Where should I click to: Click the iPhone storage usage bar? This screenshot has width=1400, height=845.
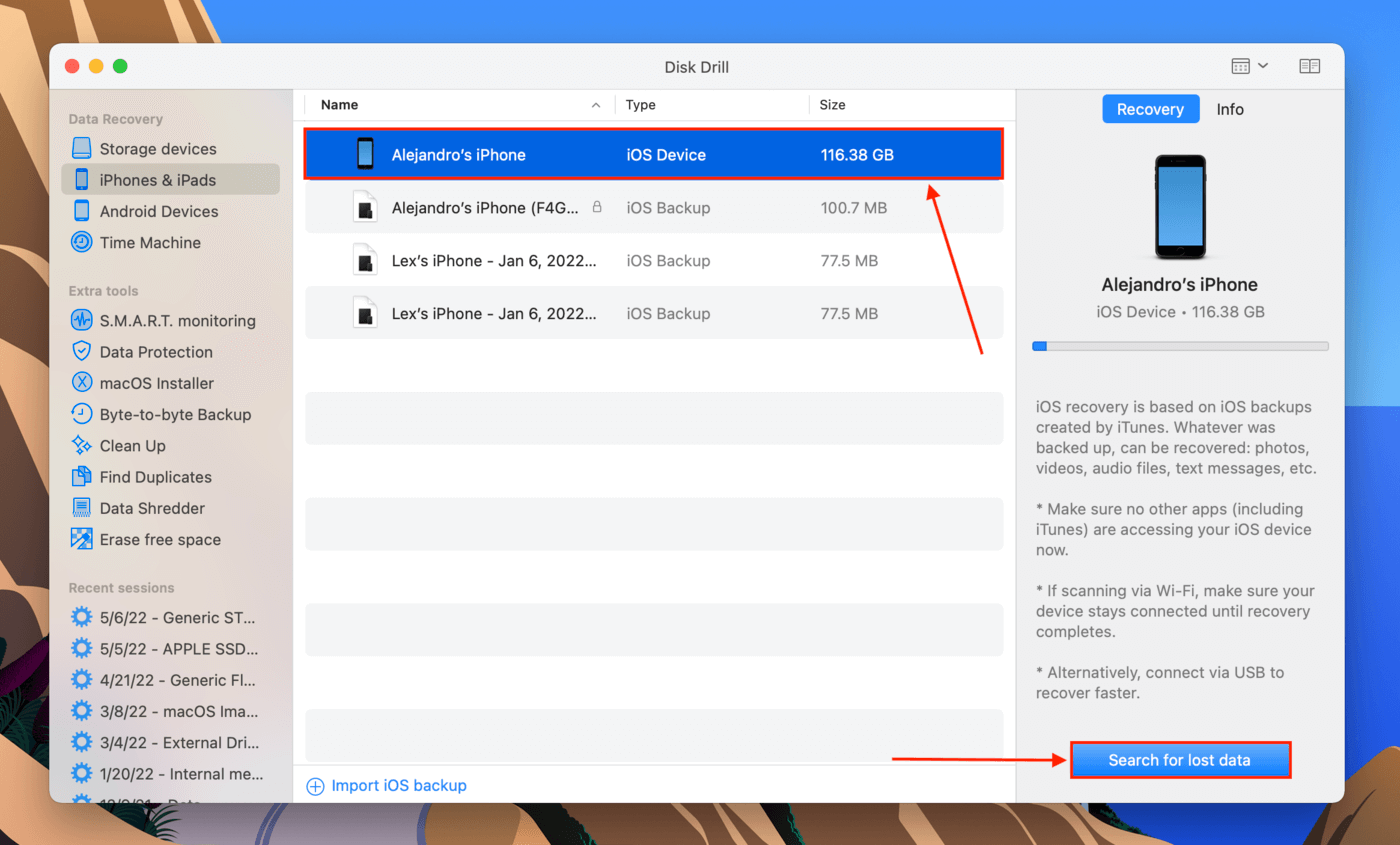tap(1180, 346)
